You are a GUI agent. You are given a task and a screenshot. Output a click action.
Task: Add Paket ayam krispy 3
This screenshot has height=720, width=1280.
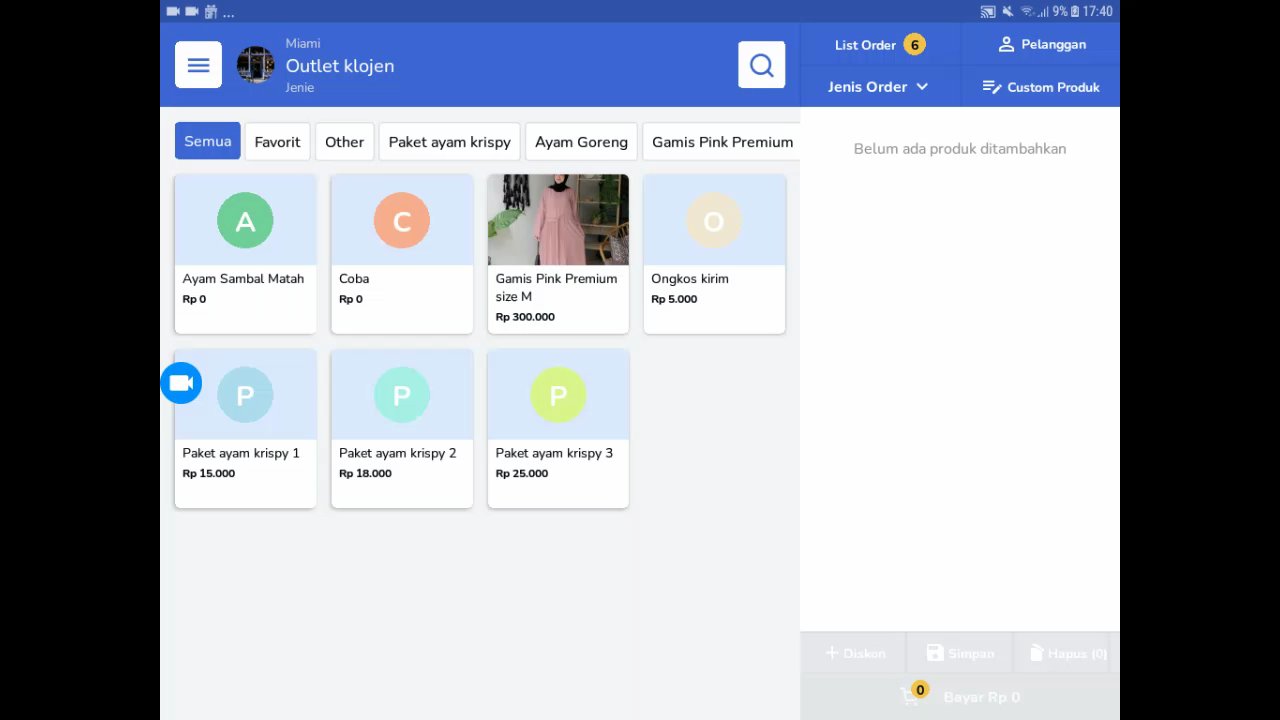point(558,429)
